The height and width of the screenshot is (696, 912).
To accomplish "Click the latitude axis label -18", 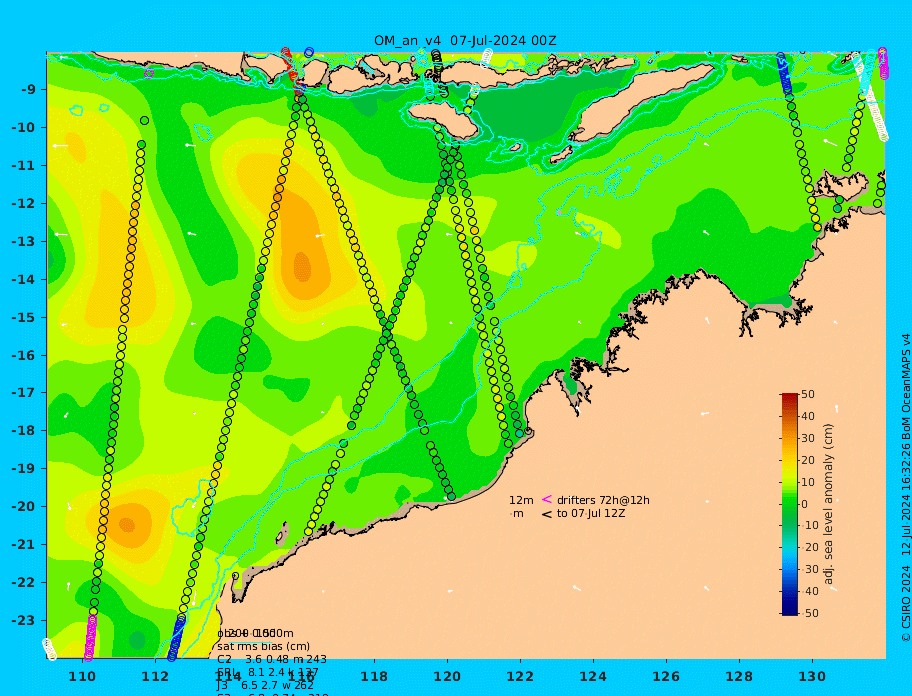I will pos(26,431).
